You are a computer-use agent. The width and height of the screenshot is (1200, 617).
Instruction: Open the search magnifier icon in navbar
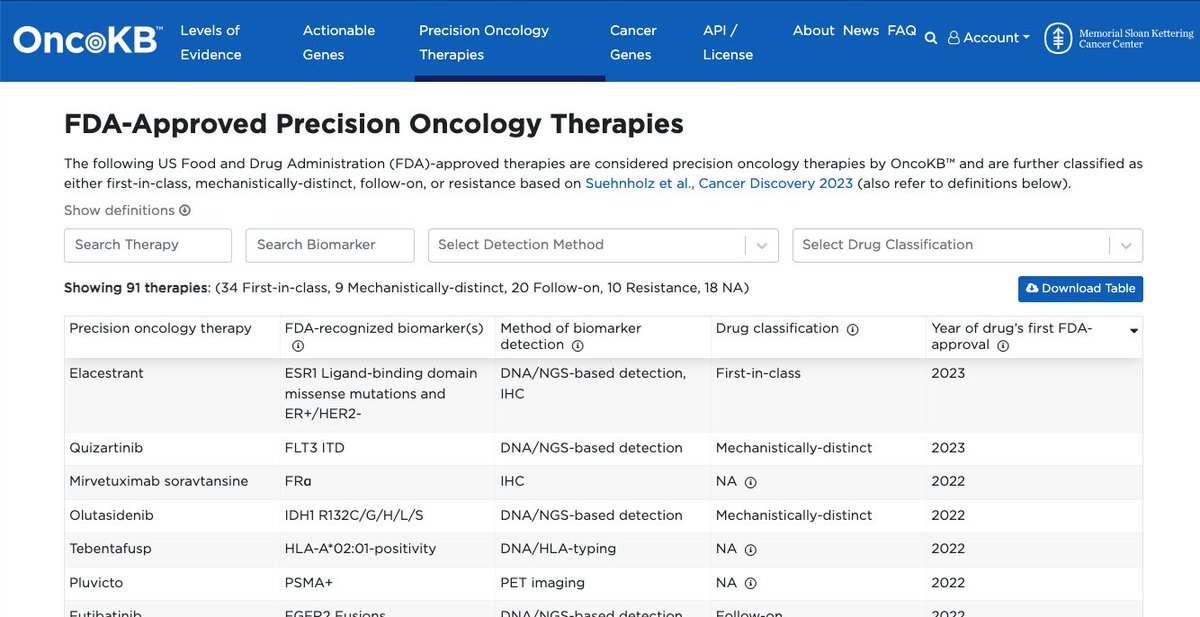click(x=931, y=38)
